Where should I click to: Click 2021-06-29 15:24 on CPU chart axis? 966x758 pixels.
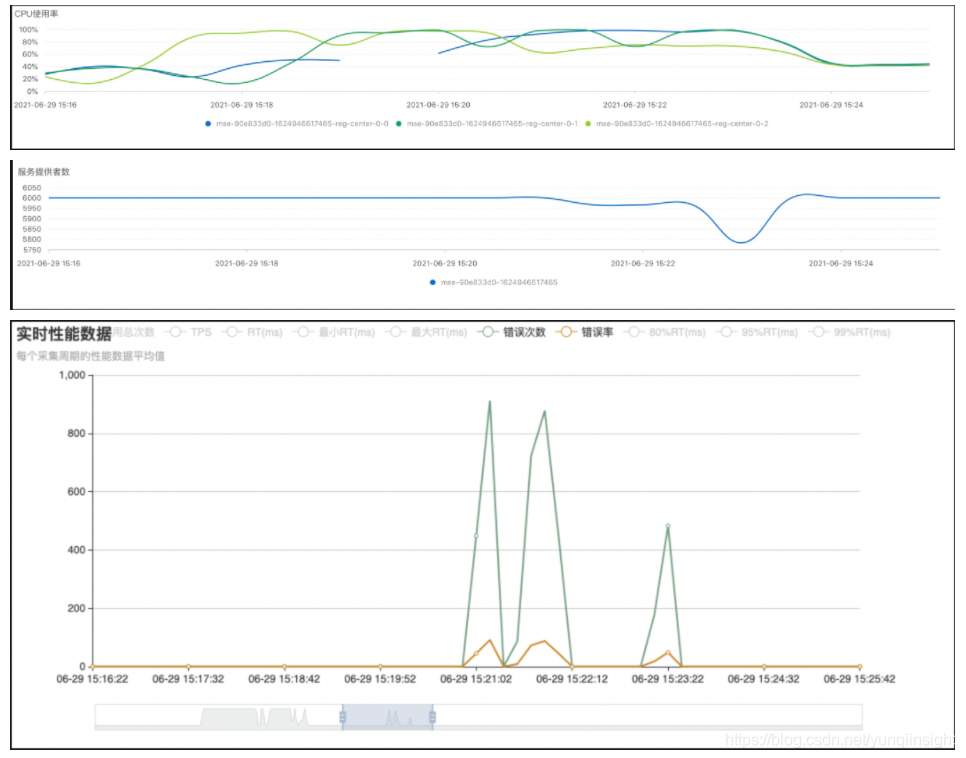tap(831, 105)
